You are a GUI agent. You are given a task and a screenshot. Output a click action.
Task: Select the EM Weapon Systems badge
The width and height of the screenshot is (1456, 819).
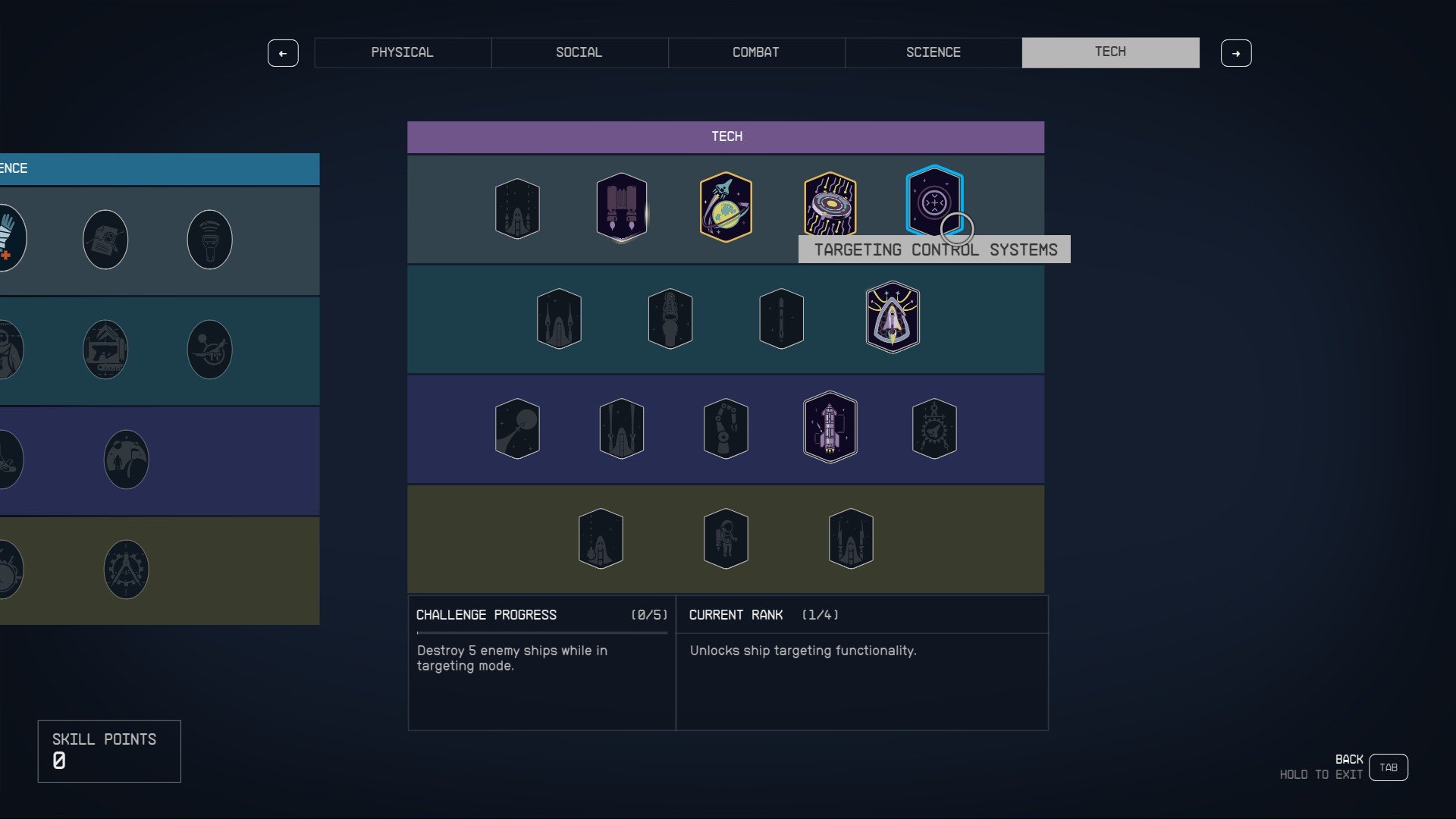click(851, 538)
